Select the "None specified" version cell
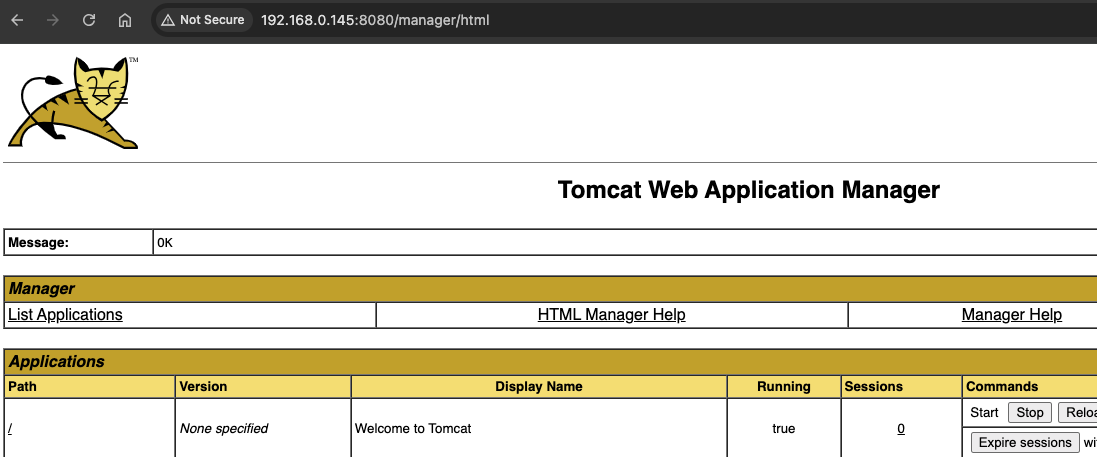The height and width of the screenshot is (457, 1097). pyautogui.click(x=263, y=428)
